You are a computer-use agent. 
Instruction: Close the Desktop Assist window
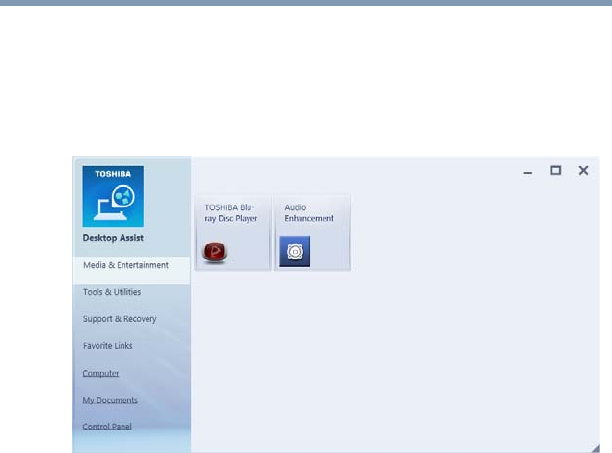[x=583, y=171]
